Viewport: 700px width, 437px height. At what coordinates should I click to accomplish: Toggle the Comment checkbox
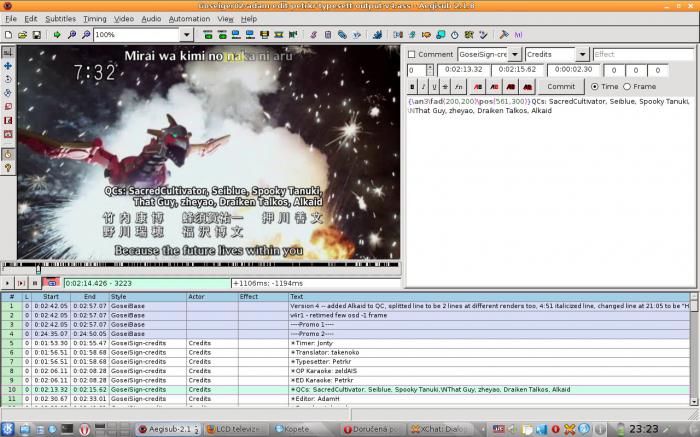point(412,54)
